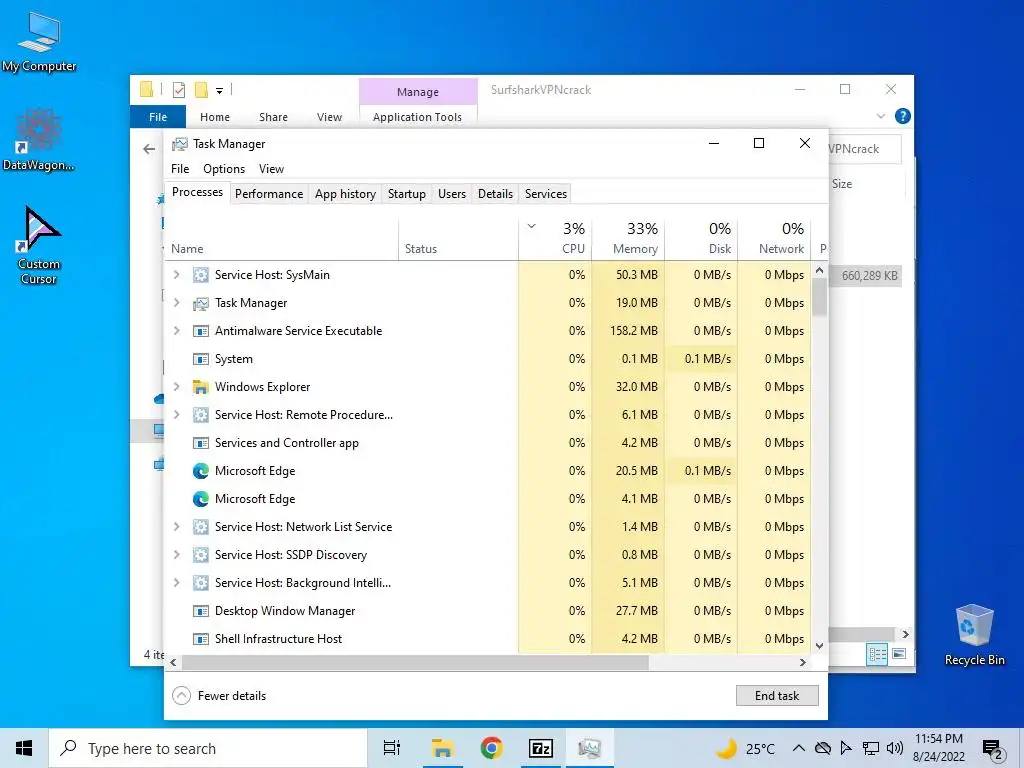Expand Service Host: Background Intelli... group
Image resolution: width=1024 pixels, height=768 pixels.
[176, 583]
